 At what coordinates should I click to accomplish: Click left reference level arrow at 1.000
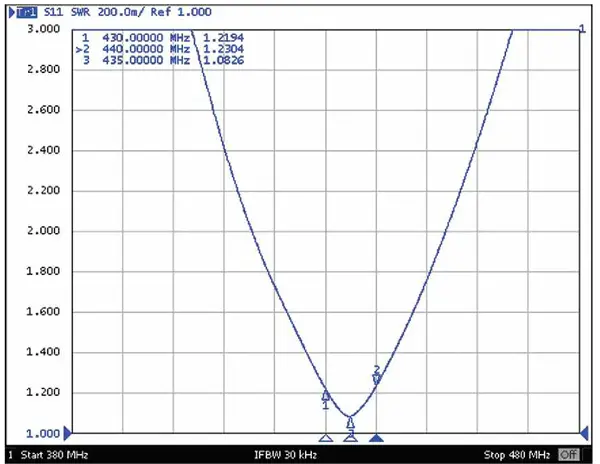pos(67,433)
